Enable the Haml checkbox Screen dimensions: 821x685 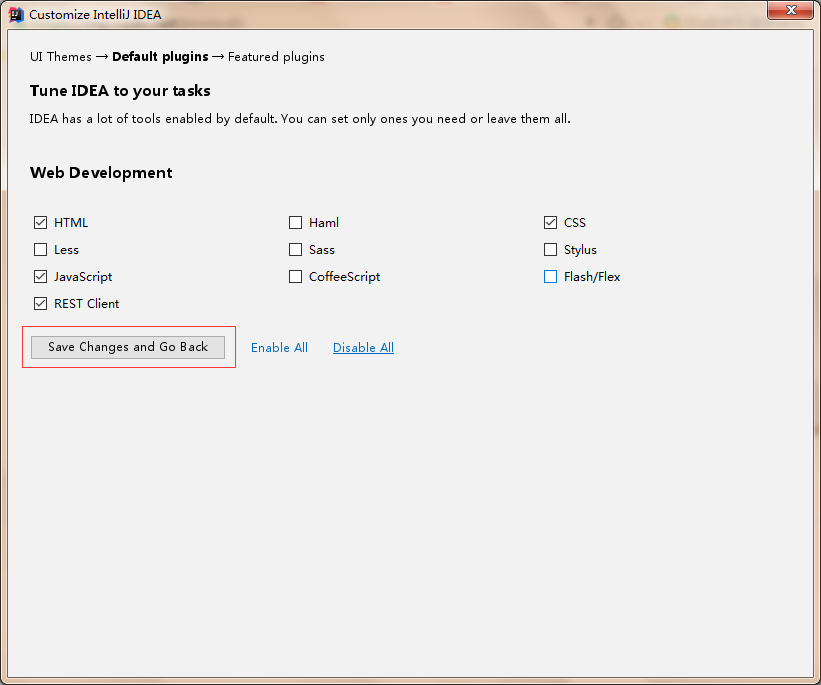(x=295, y=223)
